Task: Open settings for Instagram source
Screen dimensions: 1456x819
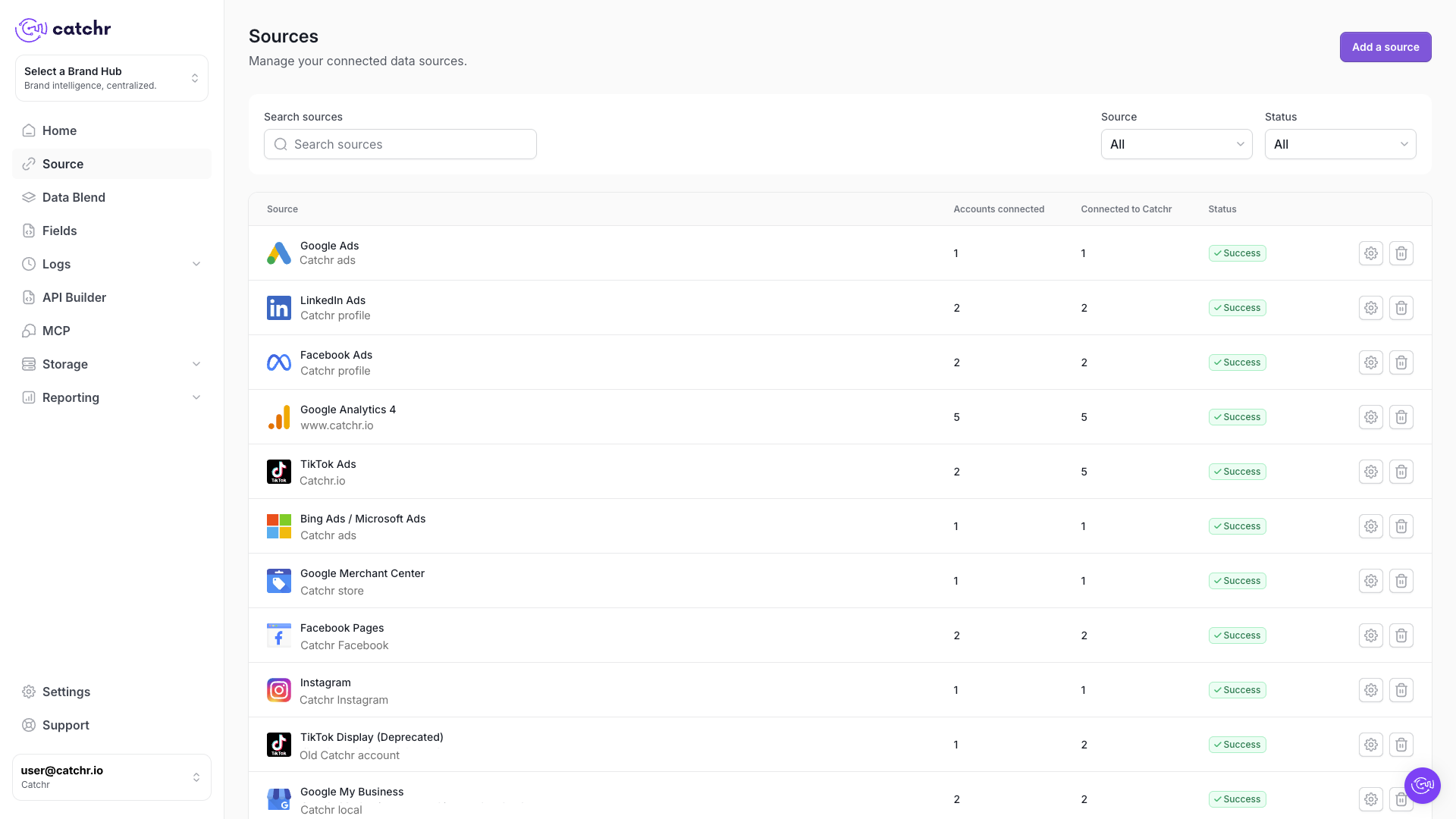Action: [x=1371, y=690]
